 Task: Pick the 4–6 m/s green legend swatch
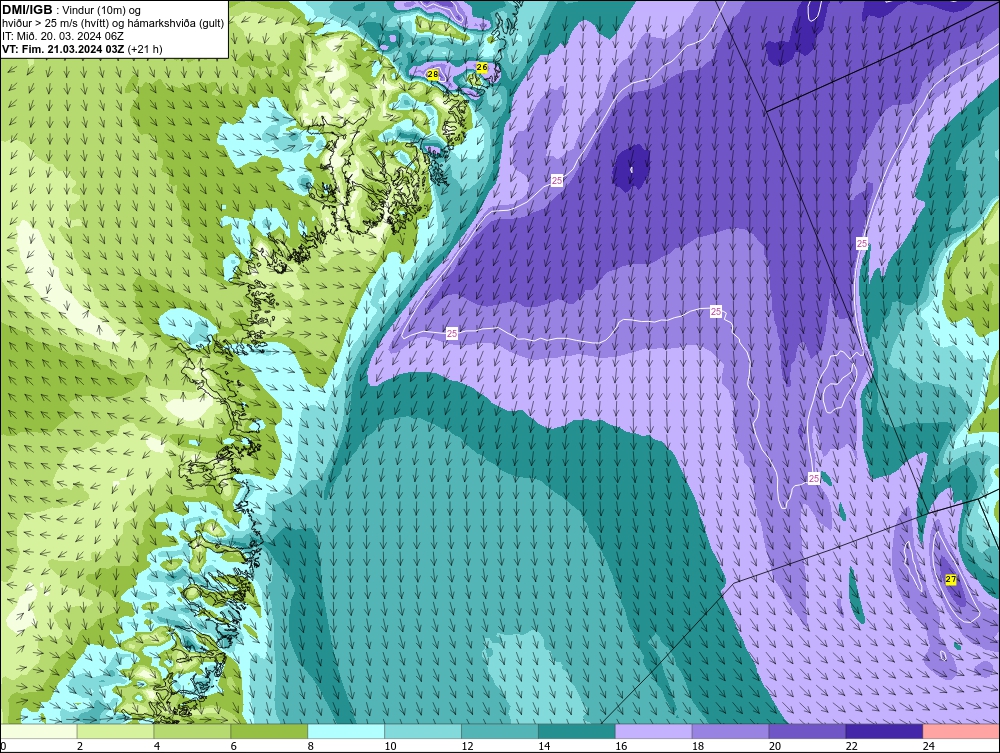pos(192,731)
